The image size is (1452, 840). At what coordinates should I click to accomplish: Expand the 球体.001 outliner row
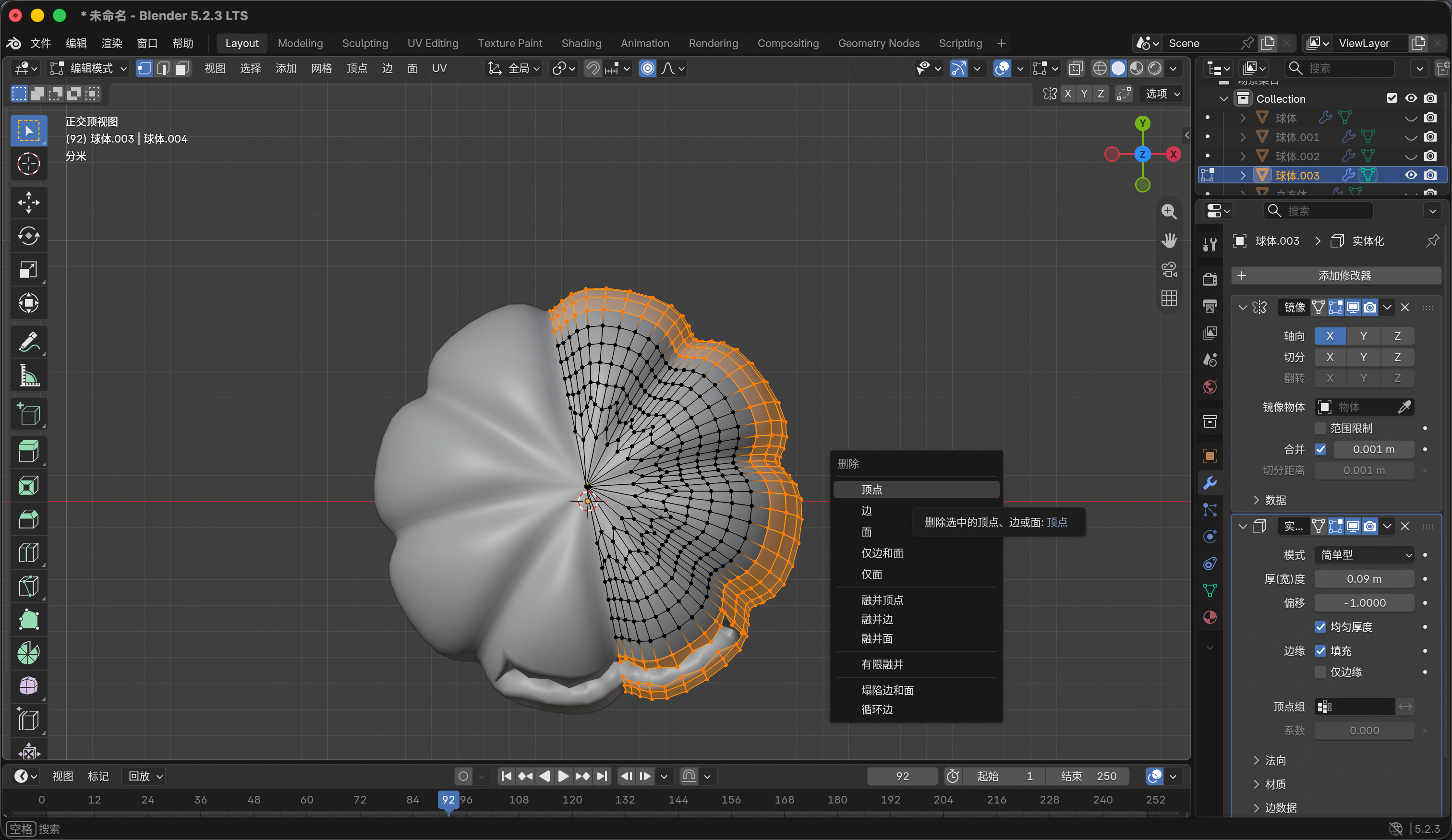[x=1243, y=137]
